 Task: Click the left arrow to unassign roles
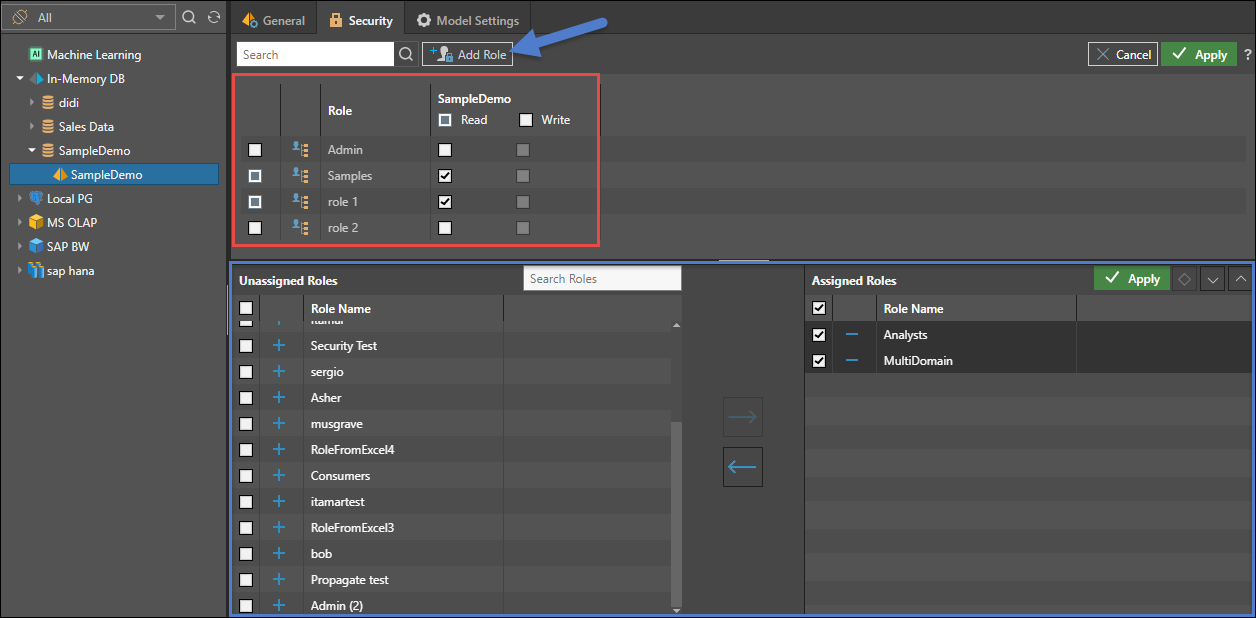pos(742,467)
